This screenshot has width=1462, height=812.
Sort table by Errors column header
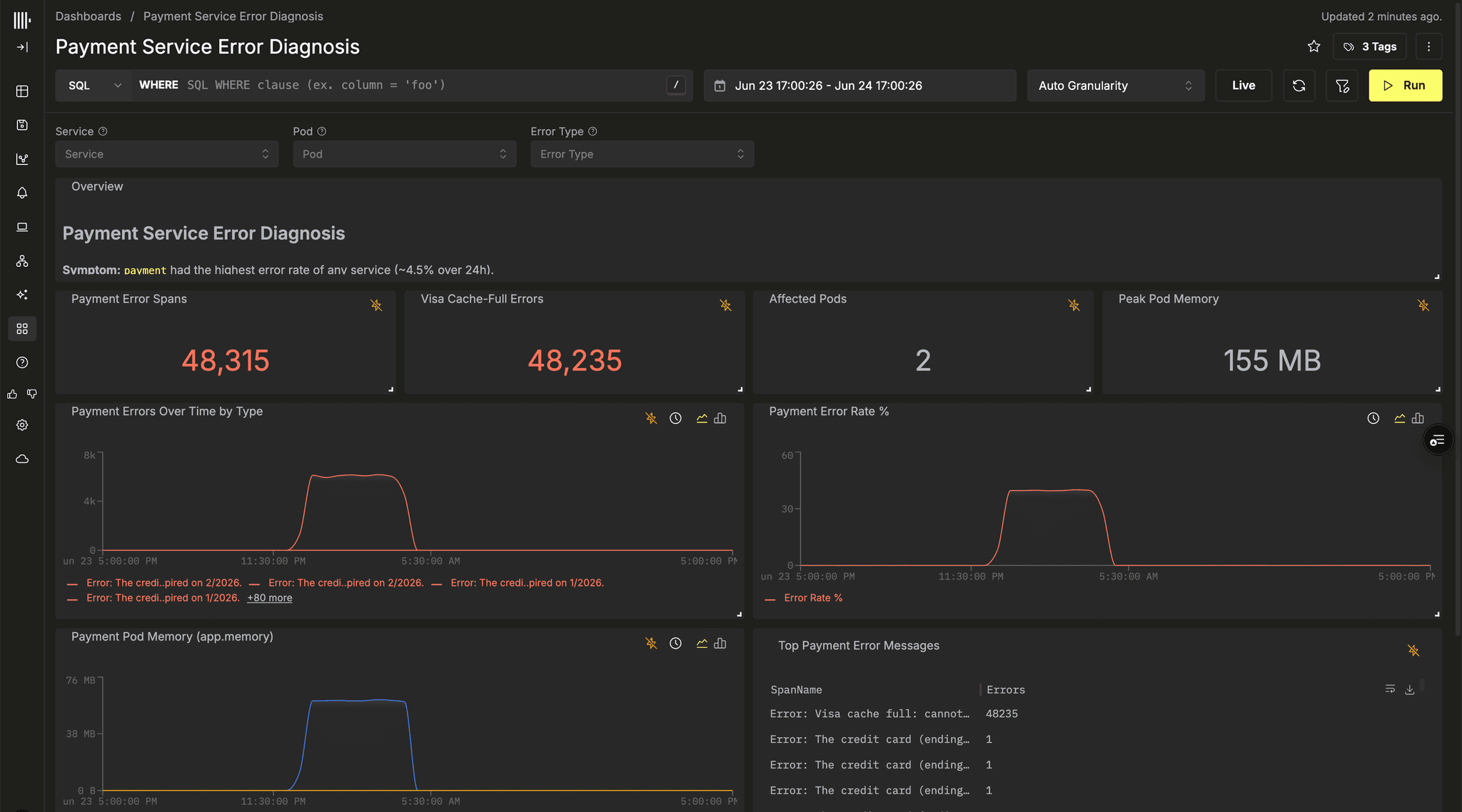pyautogui.click(x=1006, y=690)
